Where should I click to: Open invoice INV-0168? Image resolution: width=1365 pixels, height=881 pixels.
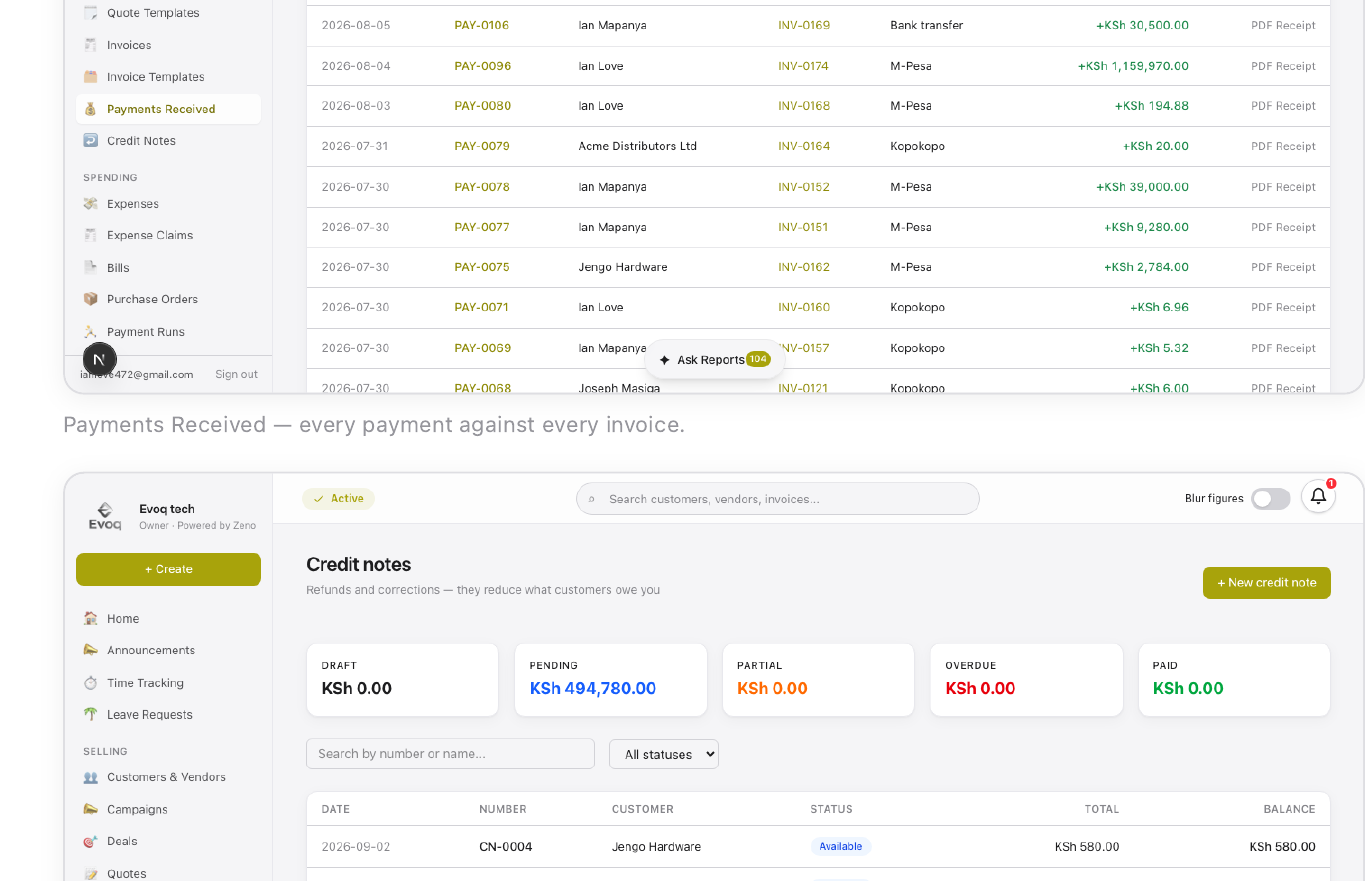pos(804,106)
